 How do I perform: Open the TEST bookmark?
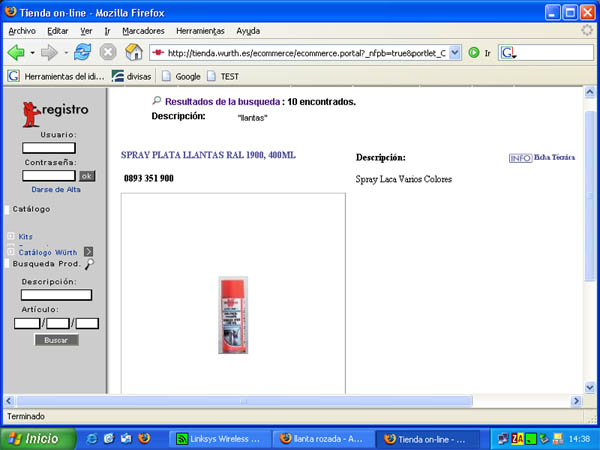223,76
